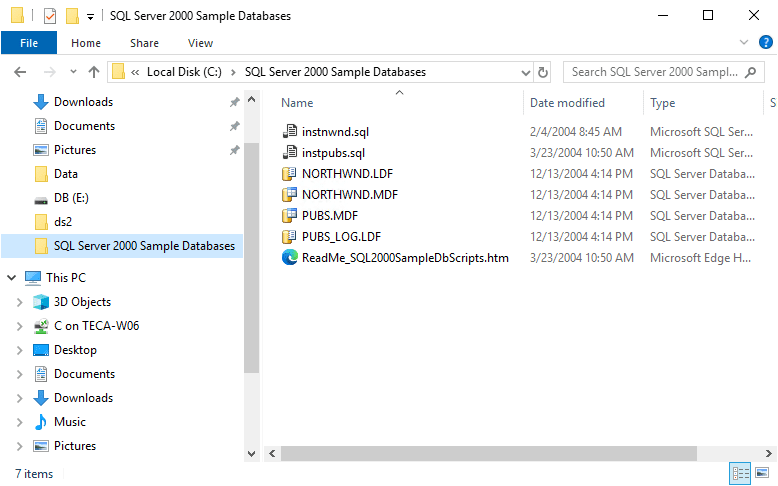
Task: Open the Help question mark icon
Action: [x=766, y=43]
